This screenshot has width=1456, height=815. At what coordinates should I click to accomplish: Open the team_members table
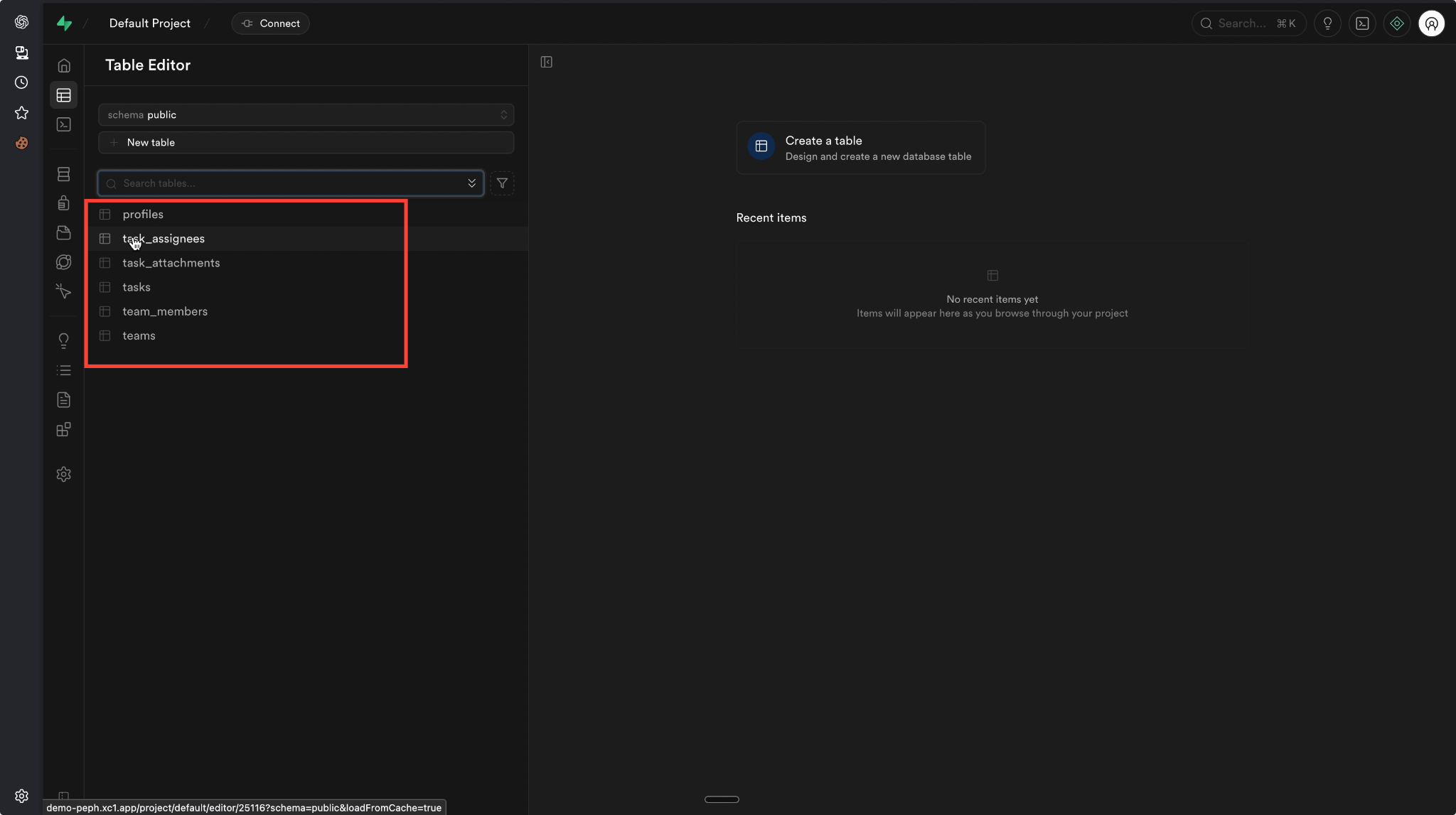165,311
